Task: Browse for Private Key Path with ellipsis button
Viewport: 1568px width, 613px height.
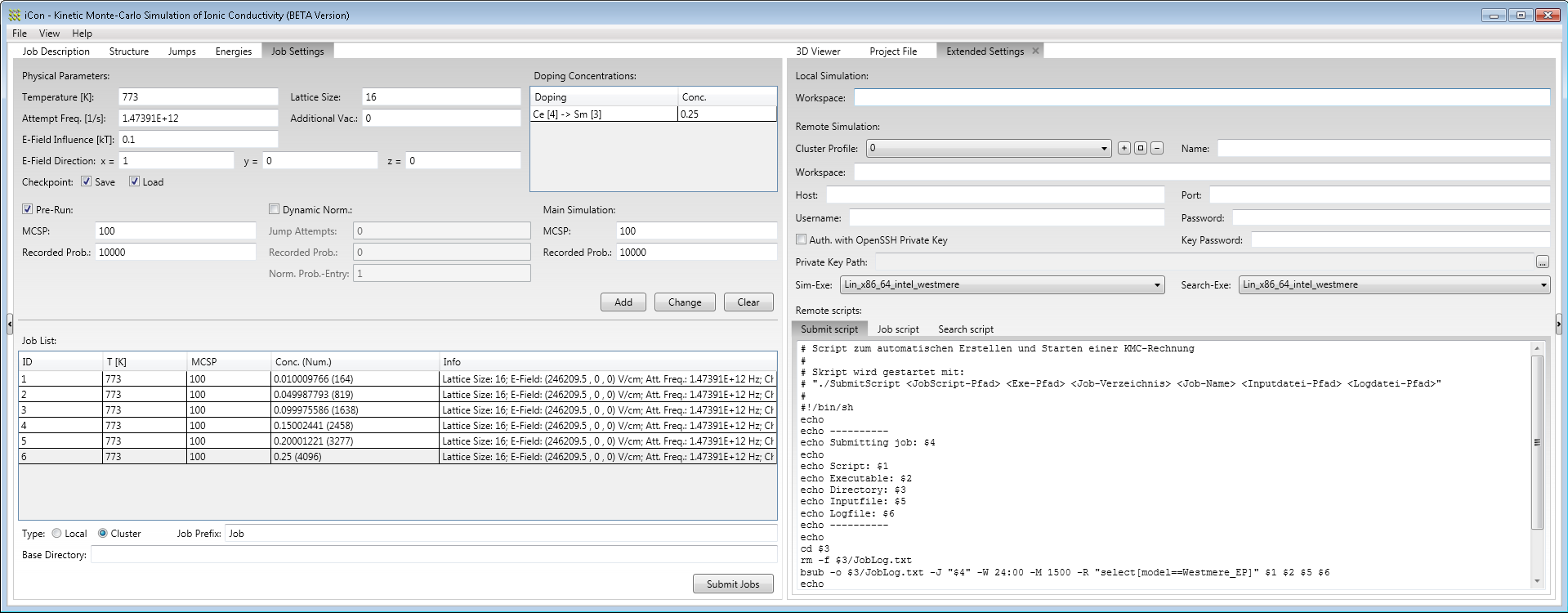Action: [x=1542, y=262]
